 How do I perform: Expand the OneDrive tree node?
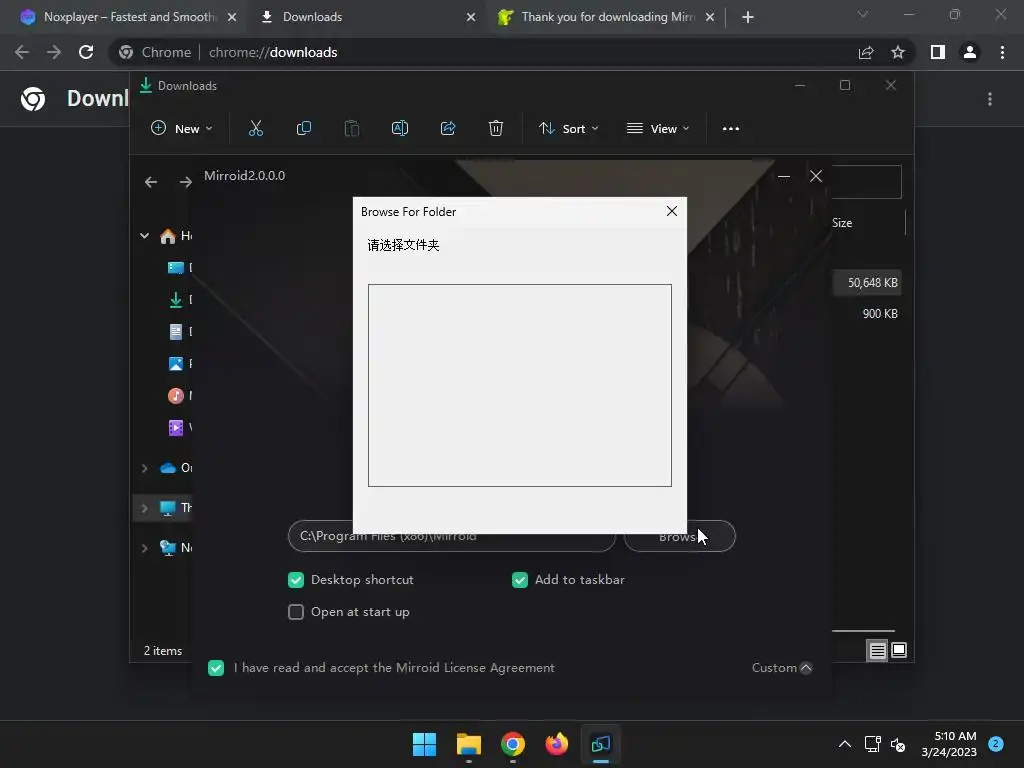click(x=144, y=468)
